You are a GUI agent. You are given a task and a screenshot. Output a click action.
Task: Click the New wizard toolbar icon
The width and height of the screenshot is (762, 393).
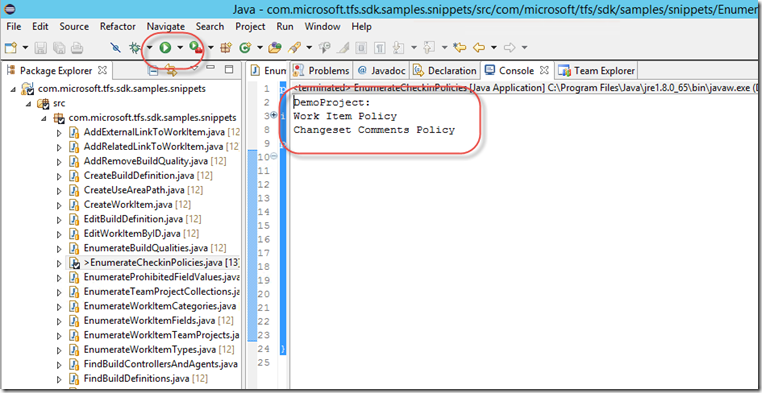pos(10,48)
